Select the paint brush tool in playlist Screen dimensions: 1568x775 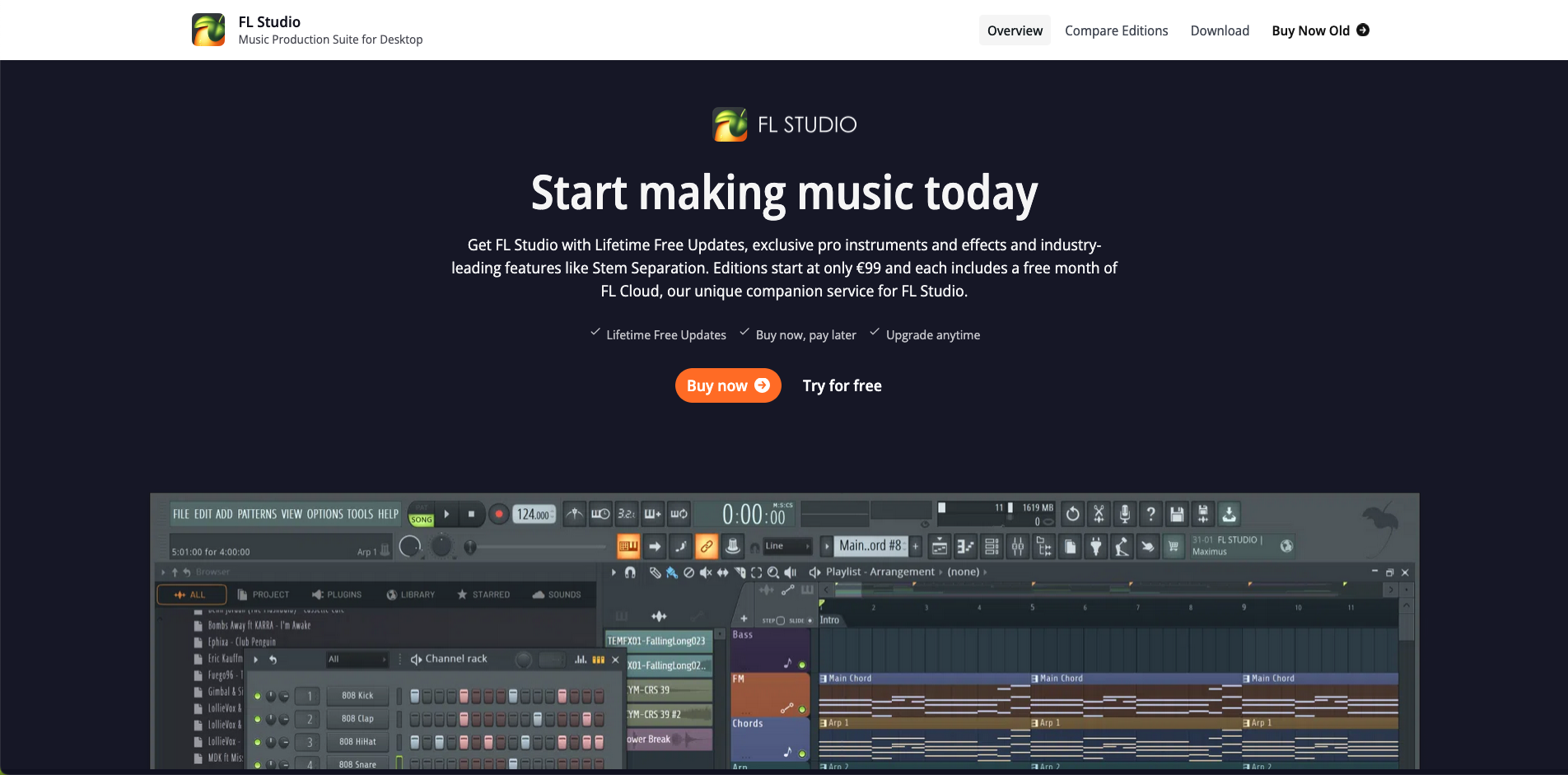click(x=672, y=572)
